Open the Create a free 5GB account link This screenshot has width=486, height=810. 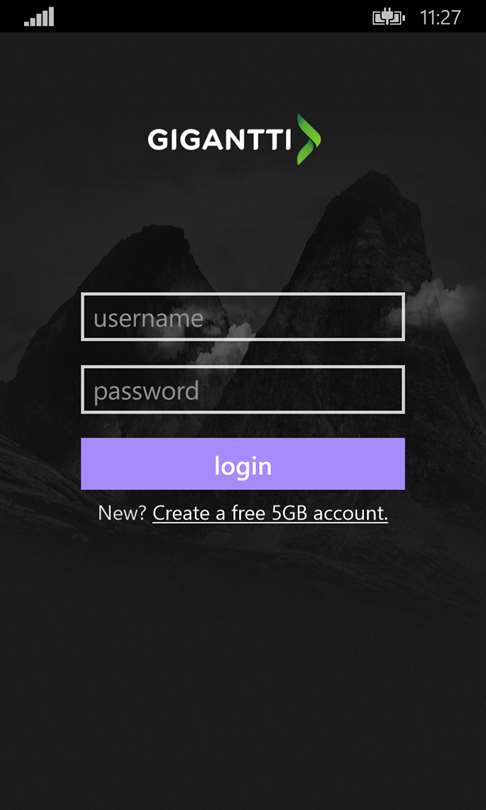[270, 513]
